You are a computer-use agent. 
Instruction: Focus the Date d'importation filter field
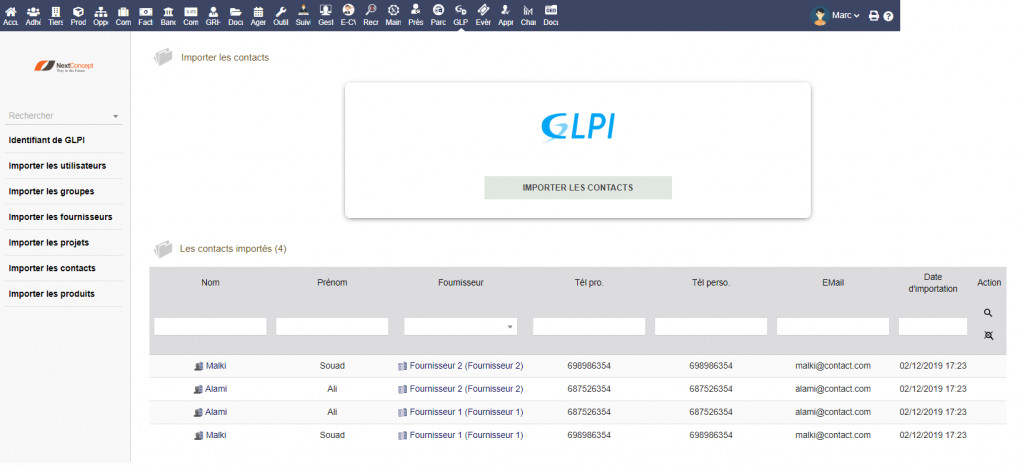933,327
